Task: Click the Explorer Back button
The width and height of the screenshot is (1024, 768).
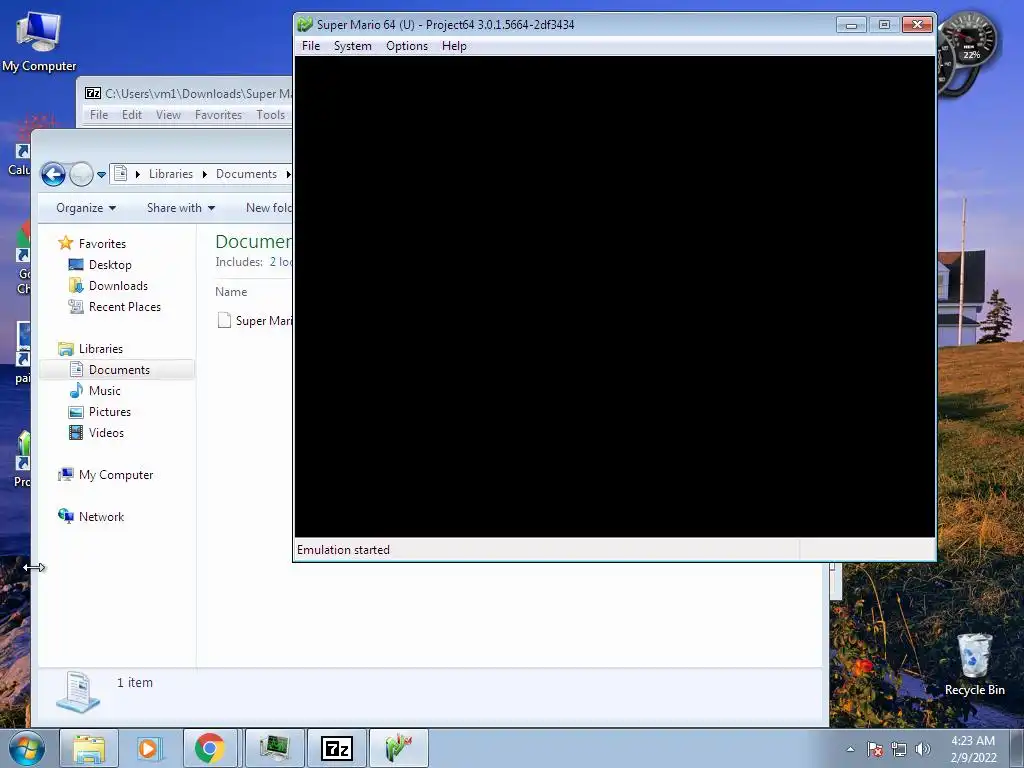Action: point(53,174)
